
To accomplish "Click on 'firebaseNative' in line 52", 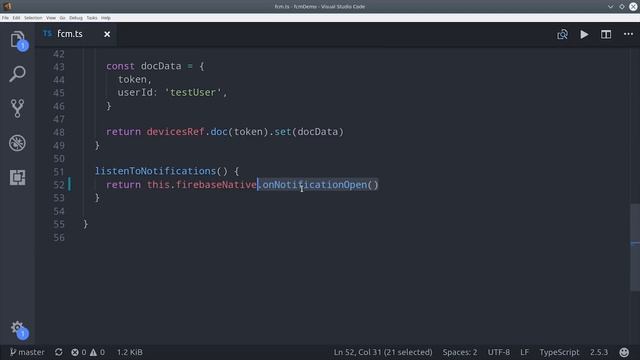I will coord(216,185).
